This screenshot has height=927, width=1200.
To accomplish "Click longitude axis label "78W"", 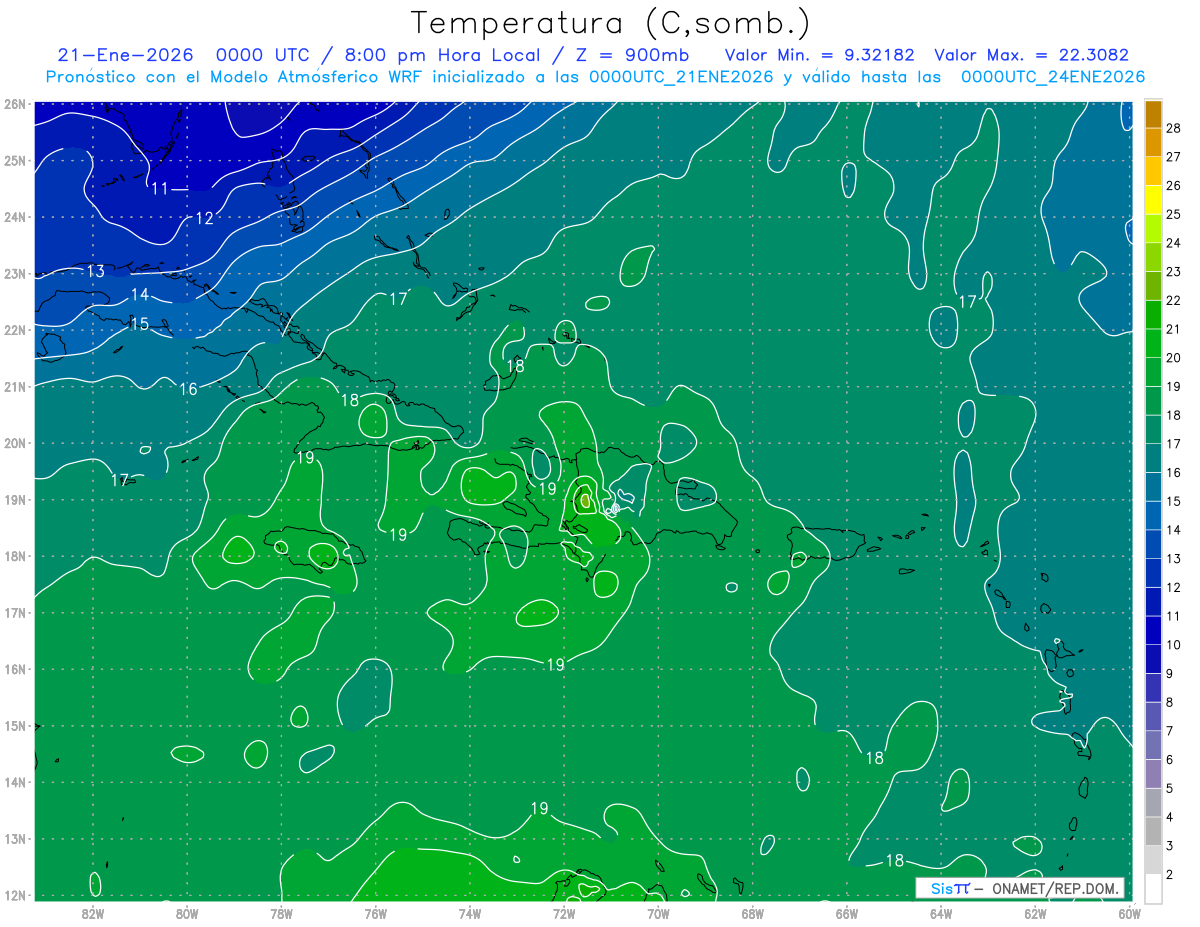I will pyautogui.click(x=281, y=913).
